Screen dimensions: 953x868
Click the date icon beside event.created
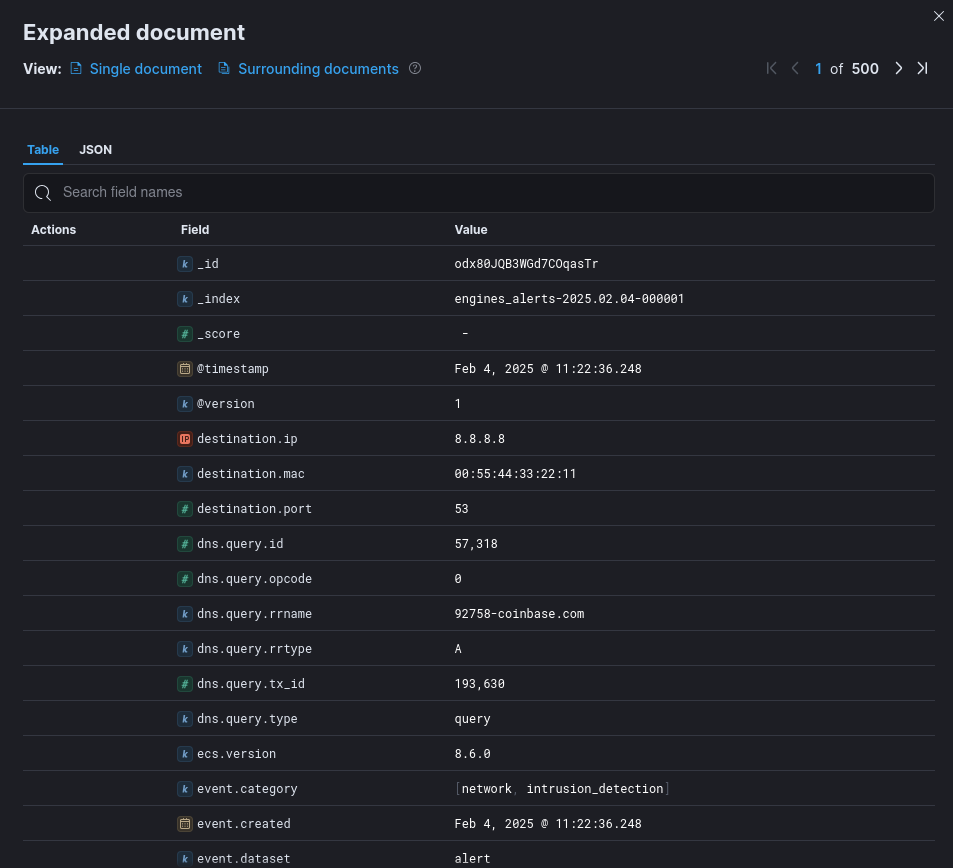pyautogui.click(x=185, y=824)
